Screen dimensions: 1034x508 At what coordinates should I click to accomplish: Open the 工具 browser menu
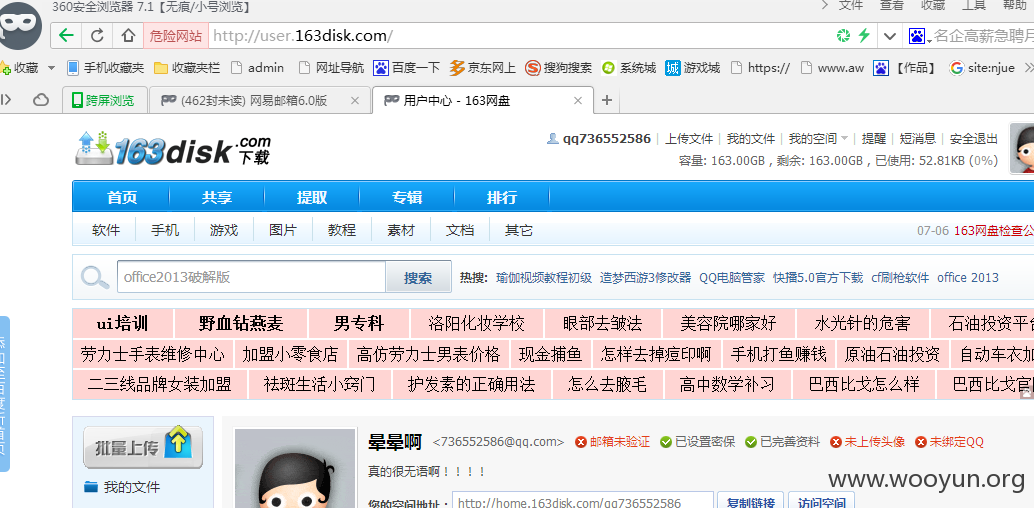click(973, 5)
